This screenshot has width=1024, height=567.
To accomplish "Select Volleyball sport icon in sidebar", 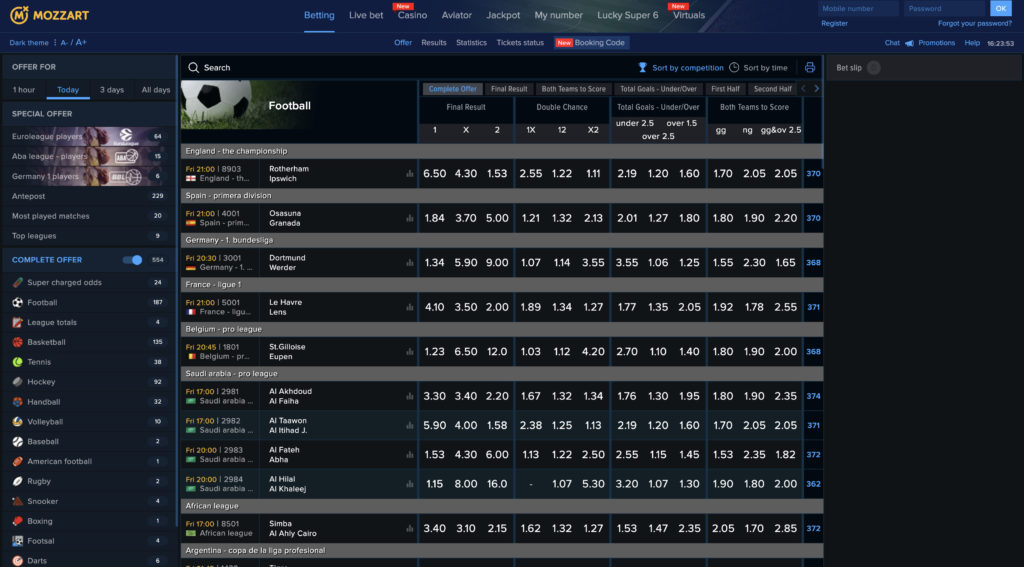I will 18,422.
